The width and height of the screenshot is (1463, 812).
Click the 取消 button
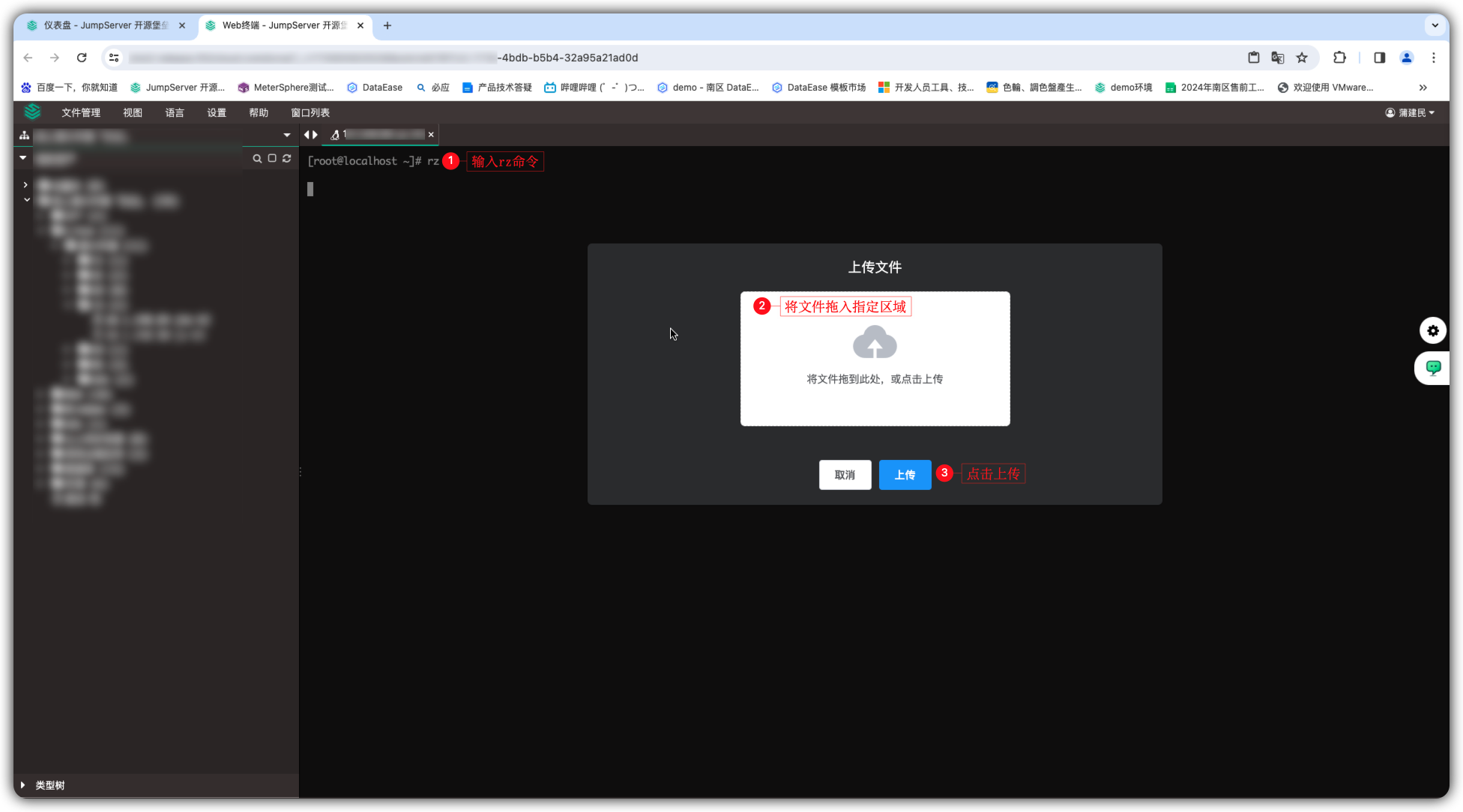coord(845,475)
